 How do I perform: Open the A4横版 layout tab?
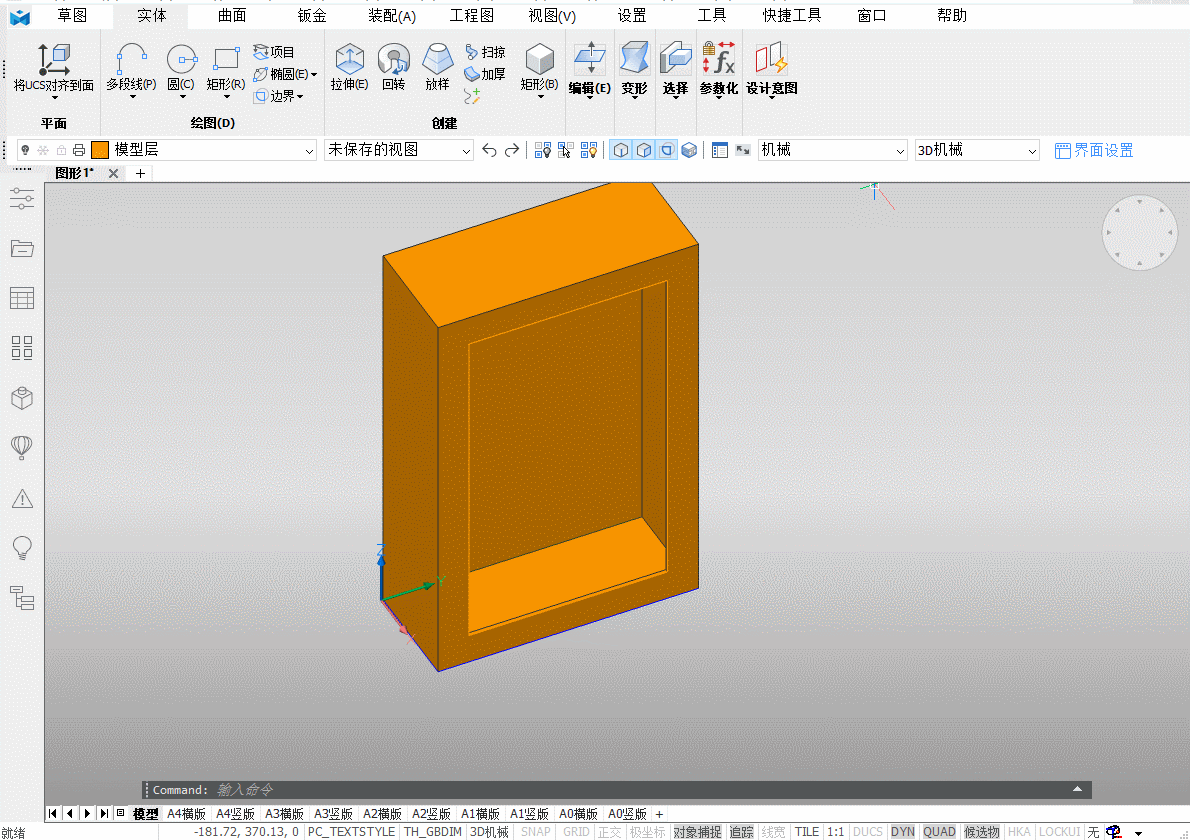click(186, 814)
